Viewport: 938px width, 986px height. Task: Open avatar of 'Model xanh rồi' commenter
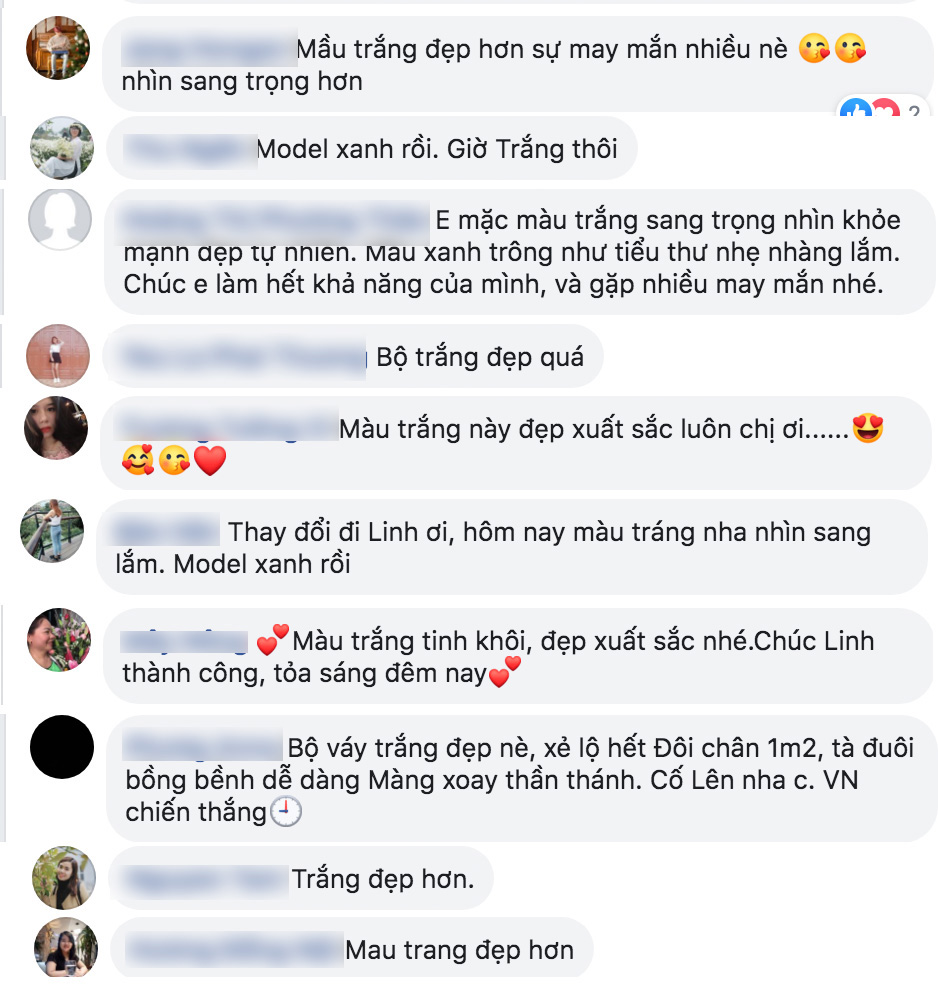[62, 148]
